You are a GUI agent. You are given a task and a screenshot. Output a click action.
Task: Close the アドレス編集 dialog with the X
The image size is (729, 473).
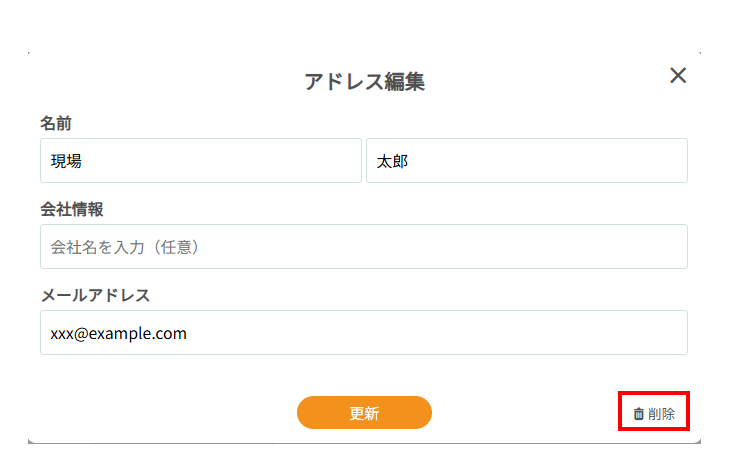pos(678,76)
